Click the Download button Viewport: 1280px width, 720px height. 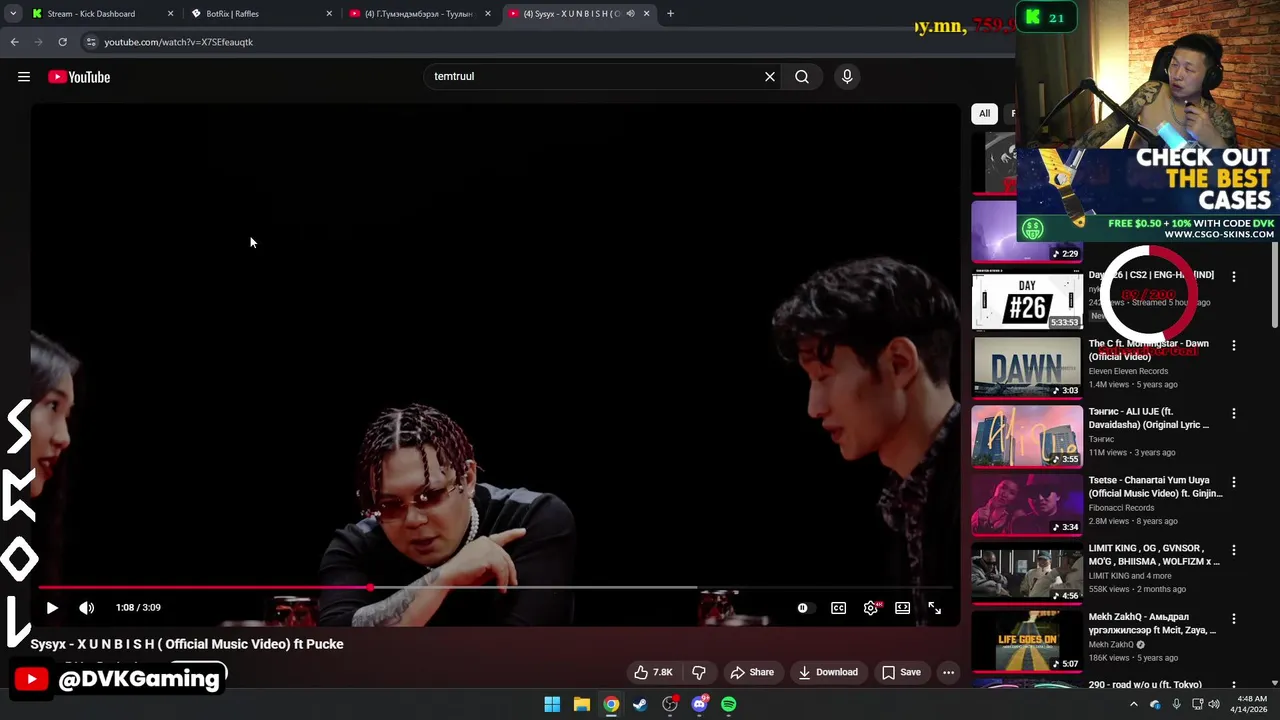[828, 672]
